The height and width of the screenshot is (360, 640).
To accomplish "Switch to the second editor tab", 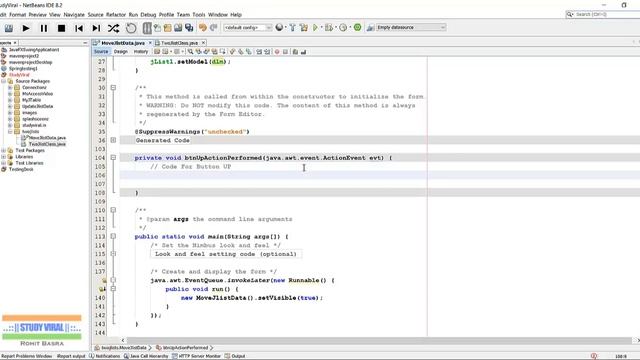I will 179,43.
